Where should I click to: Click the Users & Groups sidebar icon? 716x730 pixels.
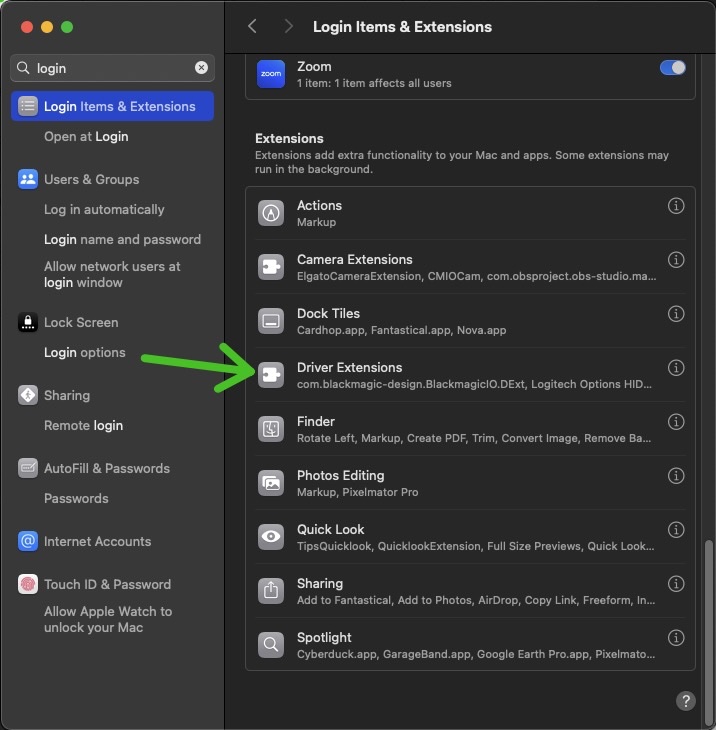(28, 179)
